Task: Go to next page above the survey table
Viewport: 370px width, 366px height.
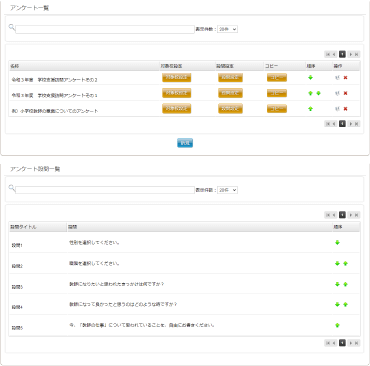Action: pyautogui.click(x=350, y=54)
